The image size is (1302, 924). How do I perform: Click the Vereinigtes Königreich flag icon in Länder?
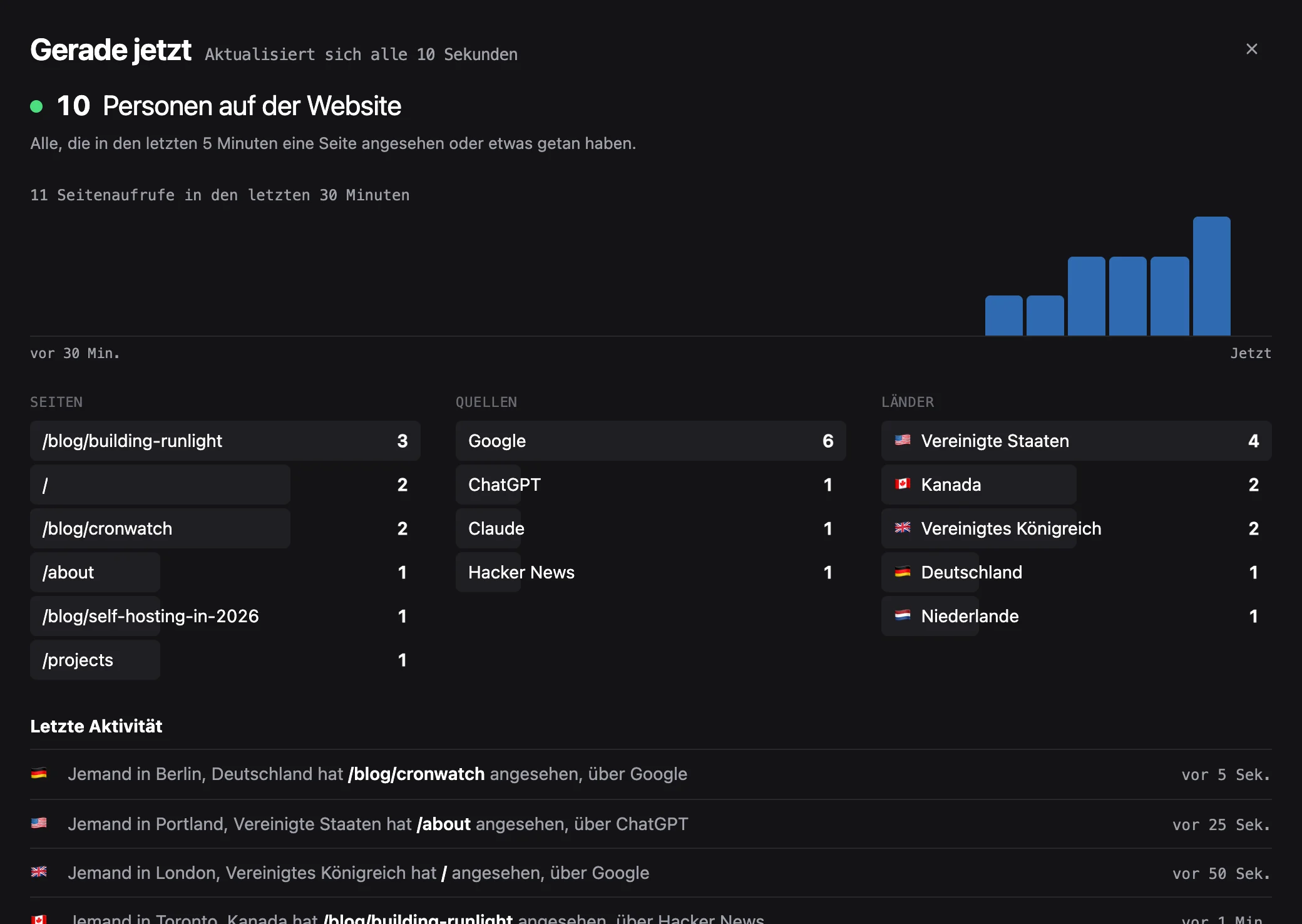[x=903, y=528]
